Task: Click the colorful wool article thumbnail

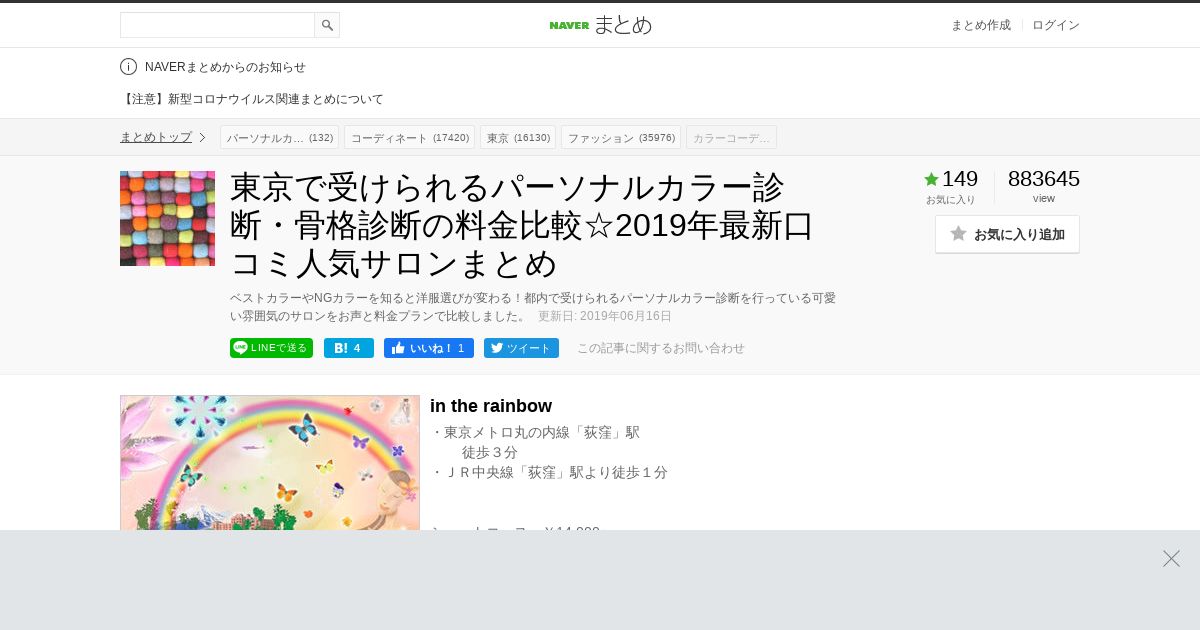Action: (167, 218)
